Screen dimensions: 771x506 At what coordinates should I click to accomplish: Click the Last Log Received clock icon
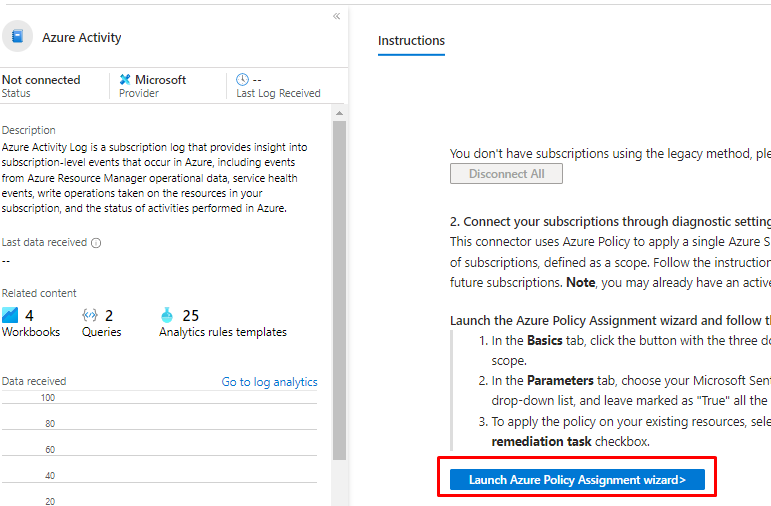tap(243, 80)
